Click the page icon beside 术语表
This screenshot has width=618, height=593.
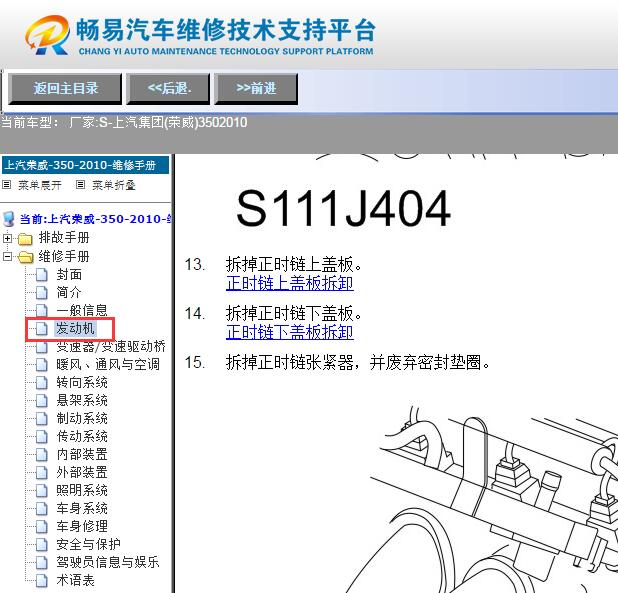pos(42,580)
